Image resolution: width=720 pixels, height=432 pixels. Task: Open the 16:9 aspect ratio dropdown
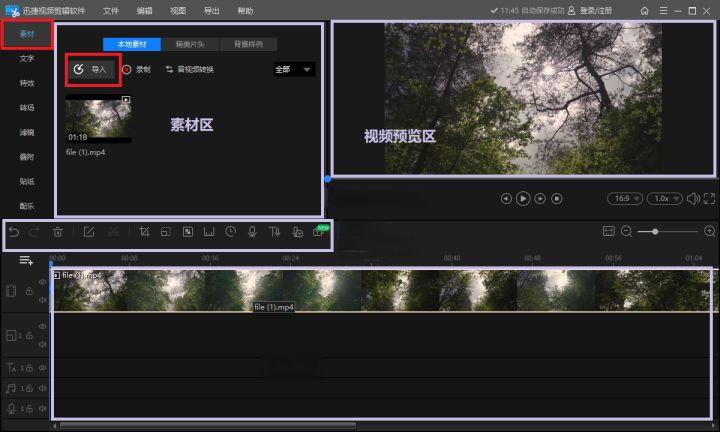pos(625,199)
